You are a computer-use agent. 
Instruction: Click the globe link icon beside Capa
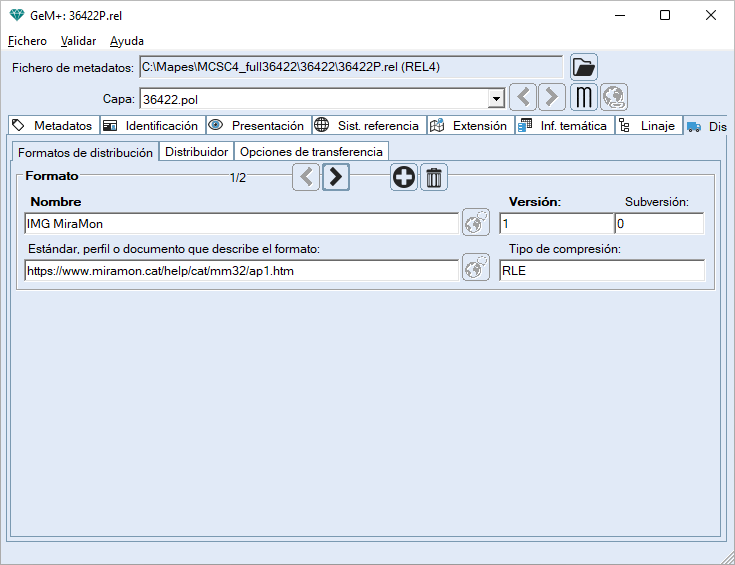(613, 97)
